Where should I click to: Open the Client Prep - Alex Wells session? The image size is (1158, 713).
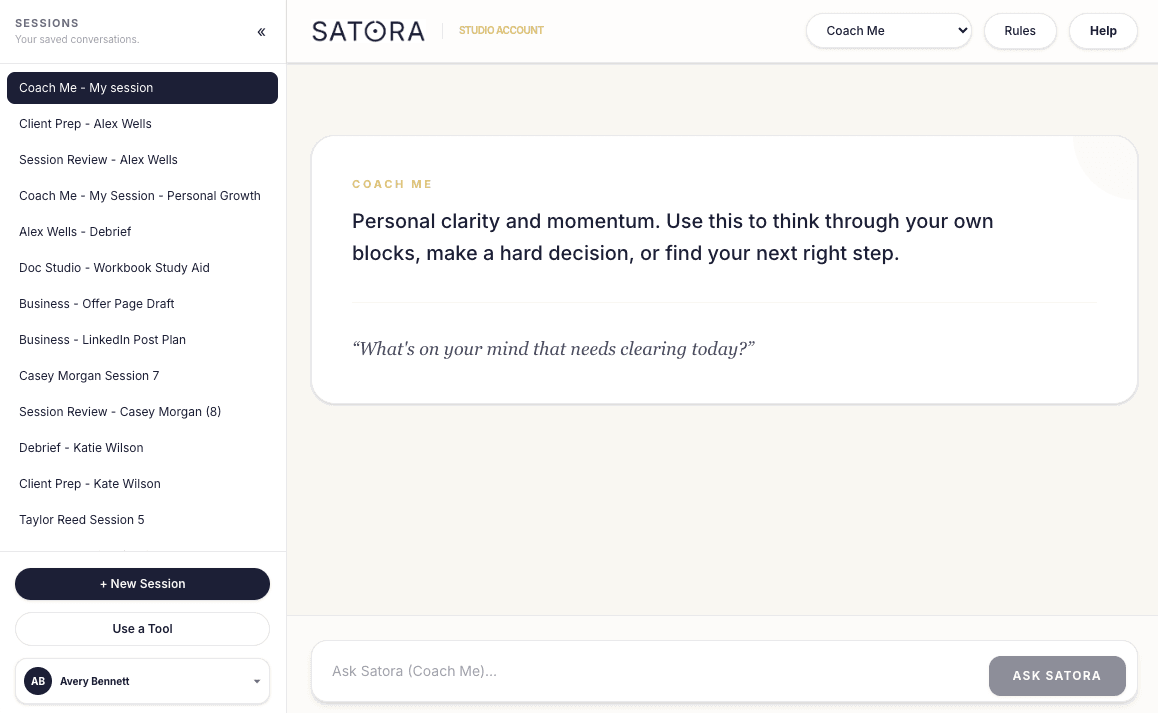[x=85, y=124]
